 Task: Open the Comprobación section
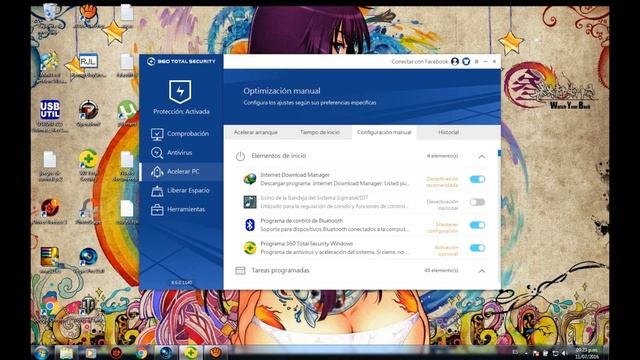(180, 134)
